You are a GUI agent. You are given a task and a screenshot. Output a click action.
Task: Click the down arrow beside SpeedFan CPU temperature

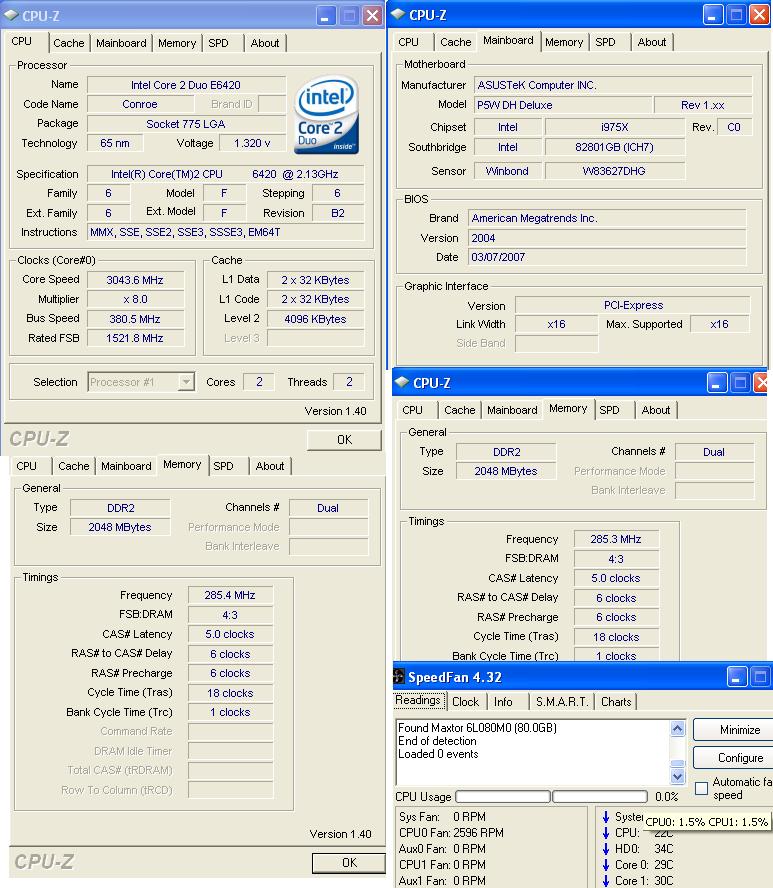pos(605,832)
